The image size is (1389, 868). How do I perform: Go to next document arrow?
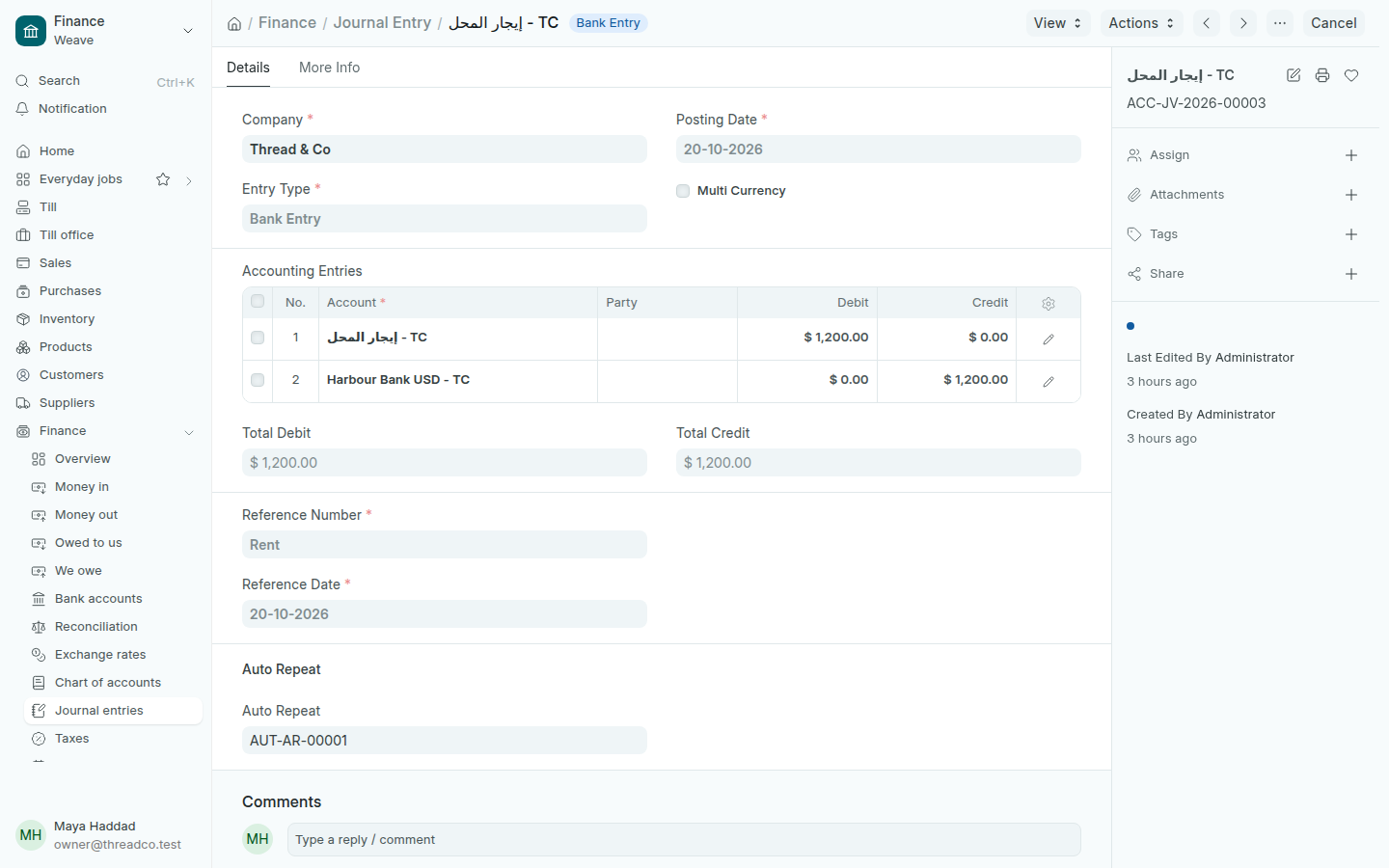point(1243,23)
